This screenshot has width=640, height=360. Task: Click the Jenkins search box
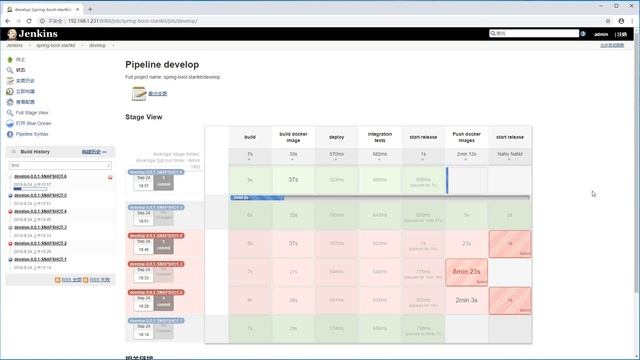pos(534,33)
